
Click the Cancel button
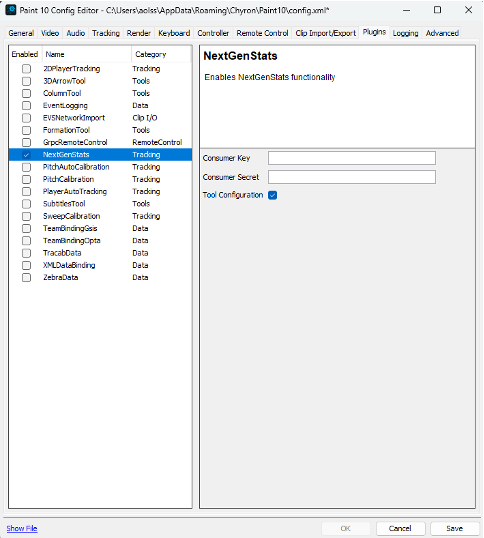[400, 528]
